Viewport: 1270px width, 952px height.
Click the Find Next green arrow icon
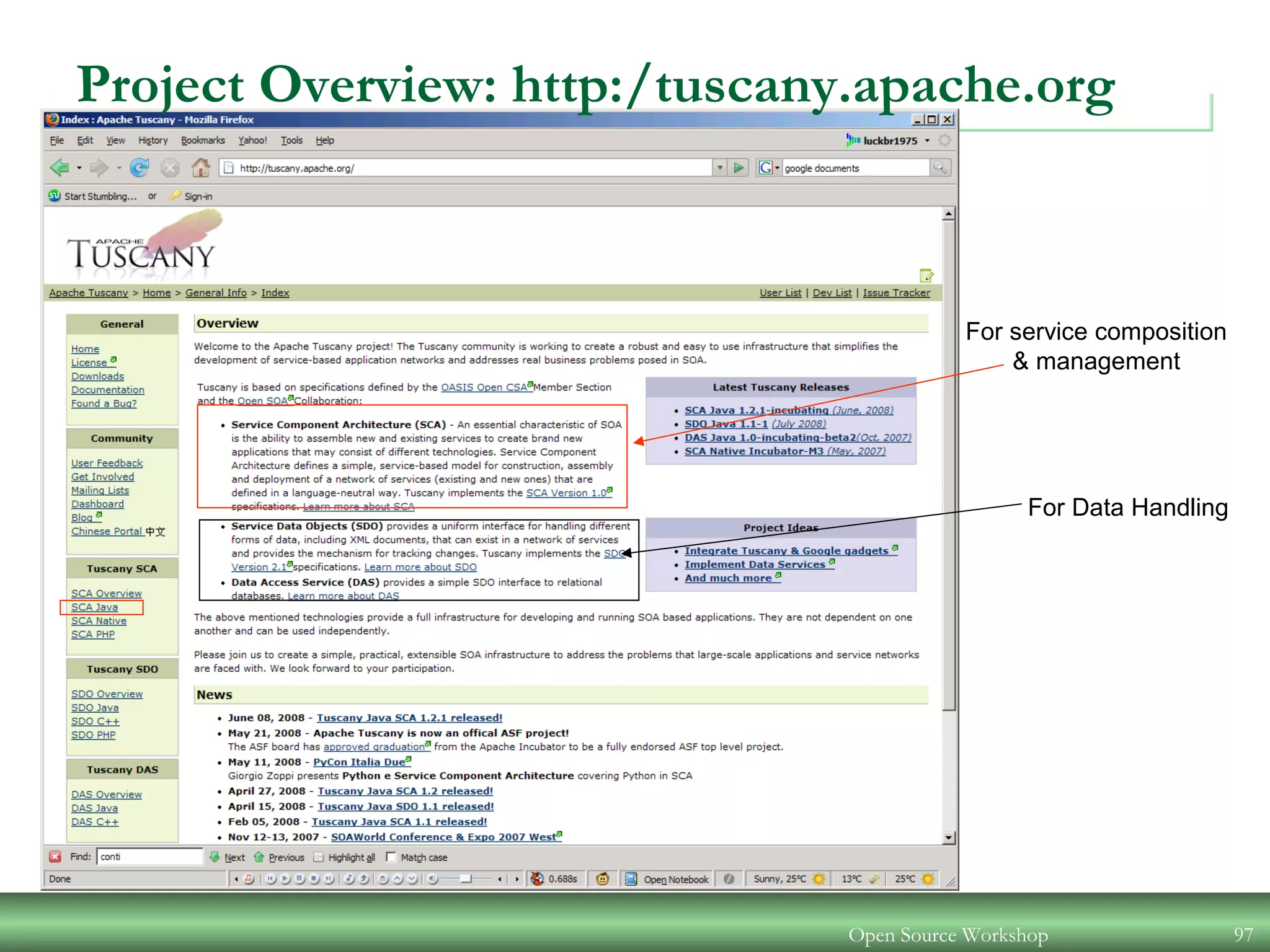coord(215,857)
